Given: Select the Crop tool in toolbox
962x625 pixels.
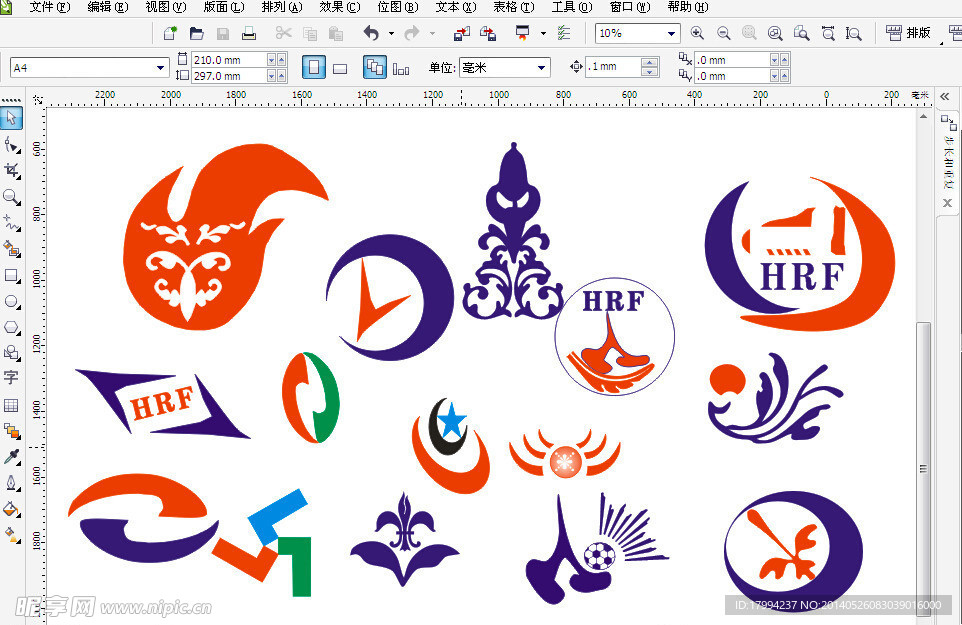Looking at the screenshot, I should 12,171.
